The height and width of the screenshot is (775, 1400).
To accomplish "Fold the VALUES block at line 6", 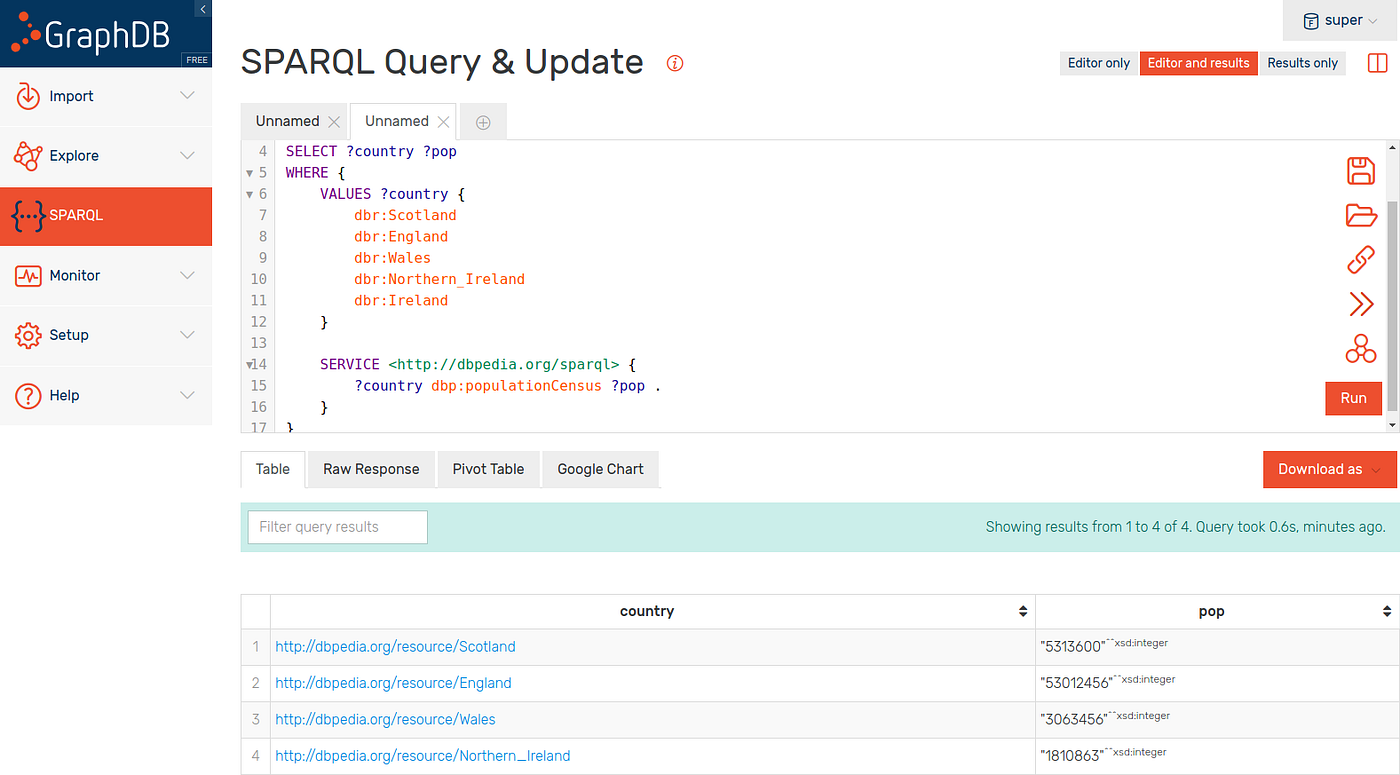I will tap(250, 194).
